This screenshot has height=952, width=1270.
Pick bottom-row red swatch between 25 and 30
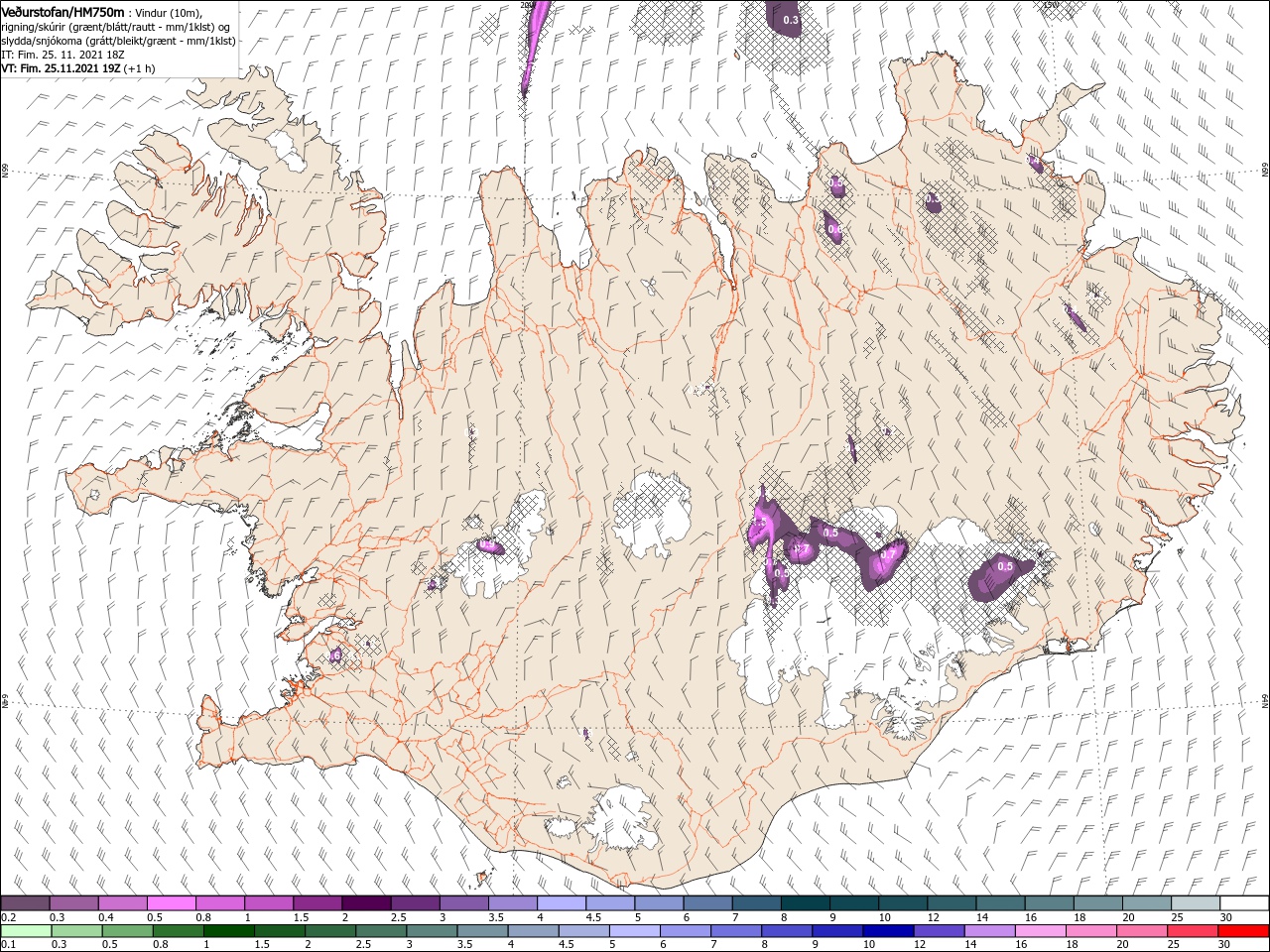coord(1191,931)
